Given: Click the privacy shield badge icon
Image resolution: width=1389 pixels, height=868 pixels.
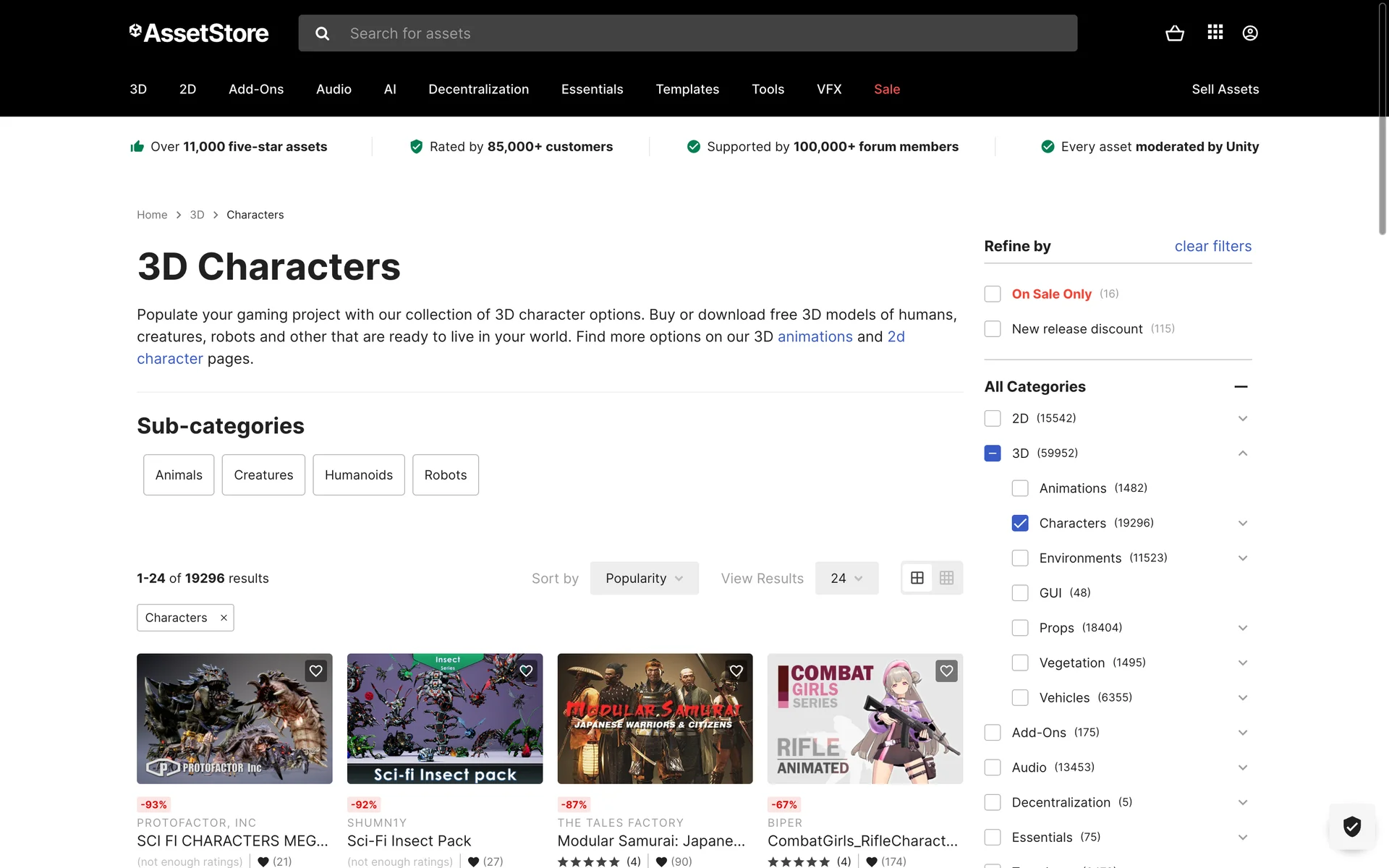Looking at the screenshot, I should [x=1351, y=825].
